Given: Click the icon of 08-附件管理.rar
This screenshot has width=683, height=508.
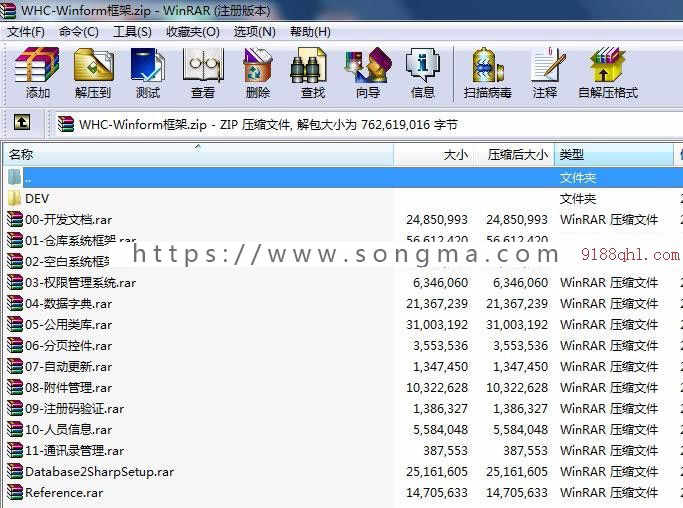Looking at the screenshot, I should 14,387.
